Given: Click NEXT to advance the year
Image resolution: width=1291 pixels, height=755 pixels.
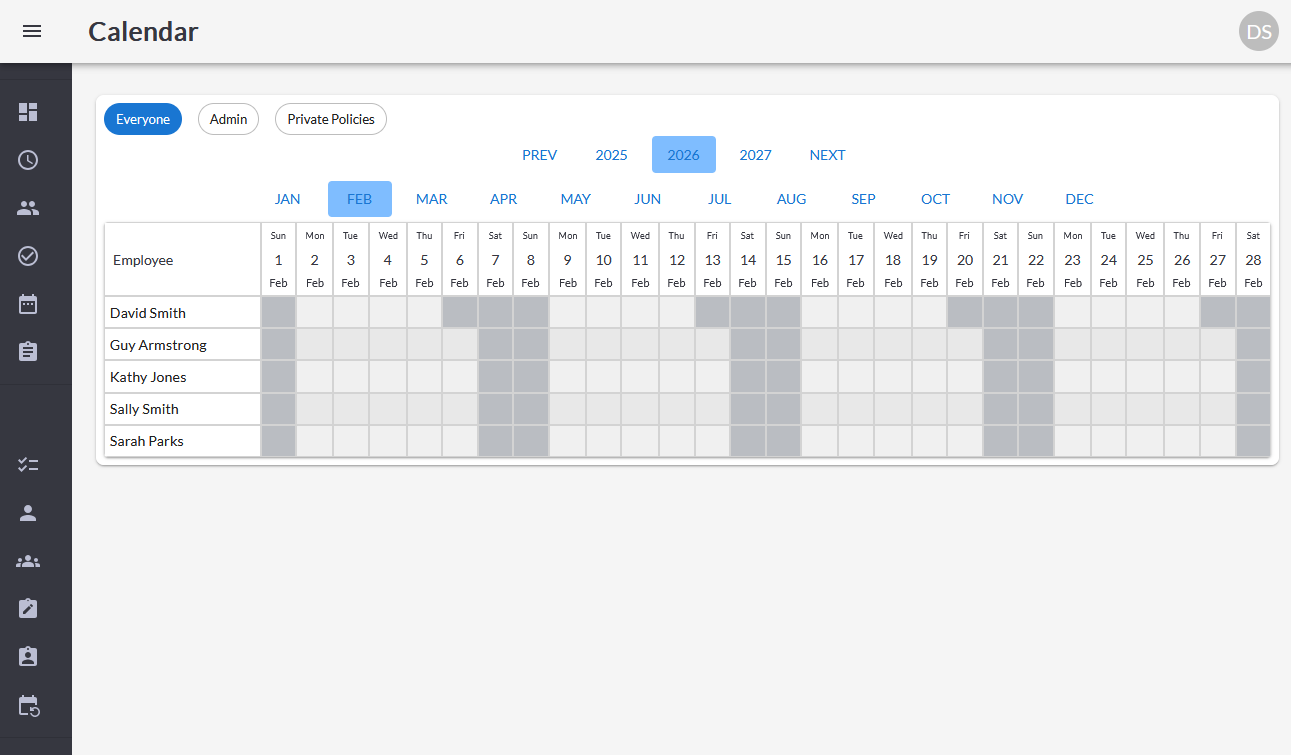Looking at the screenshot, I should [x=827, y=155].
